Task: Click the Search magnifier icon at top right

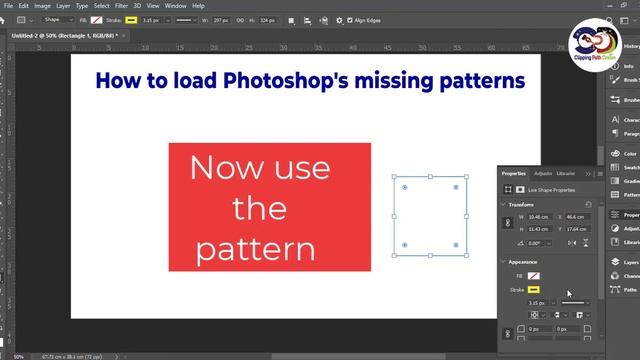Action: (x=609, y=20)
